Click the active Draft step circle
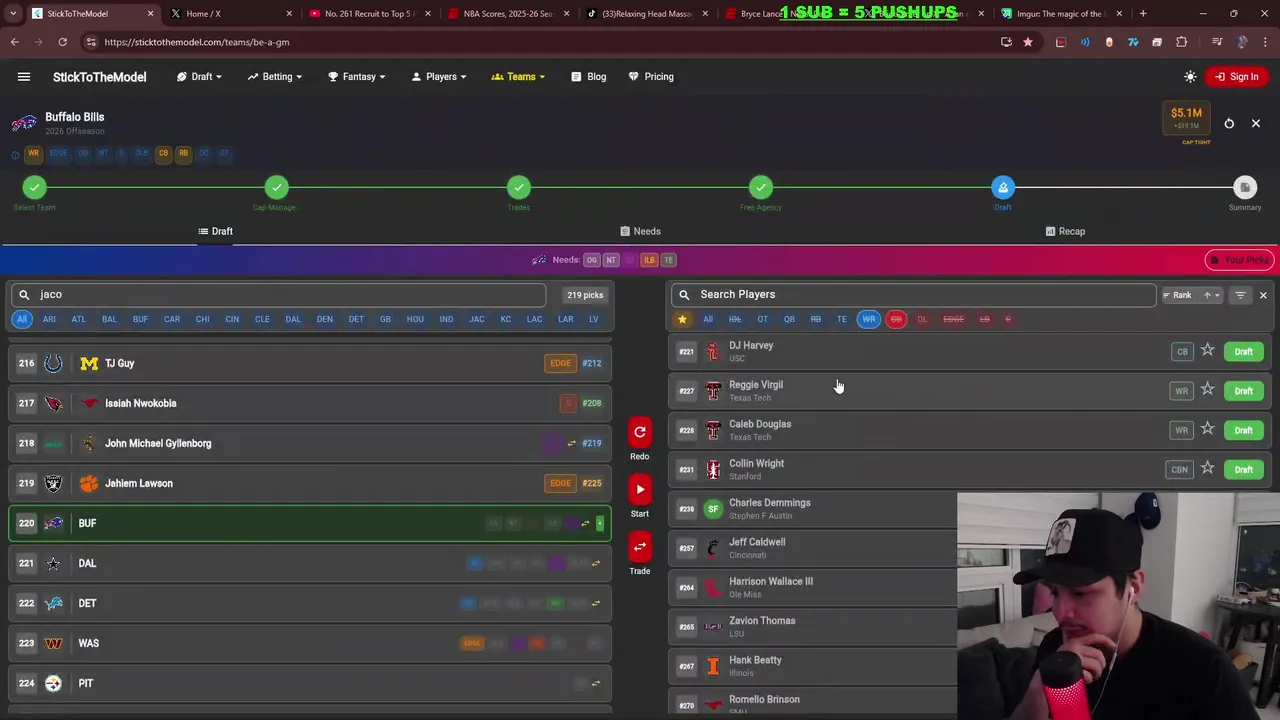Screen dimensions: 1280x720 (x=1003, y=187)
